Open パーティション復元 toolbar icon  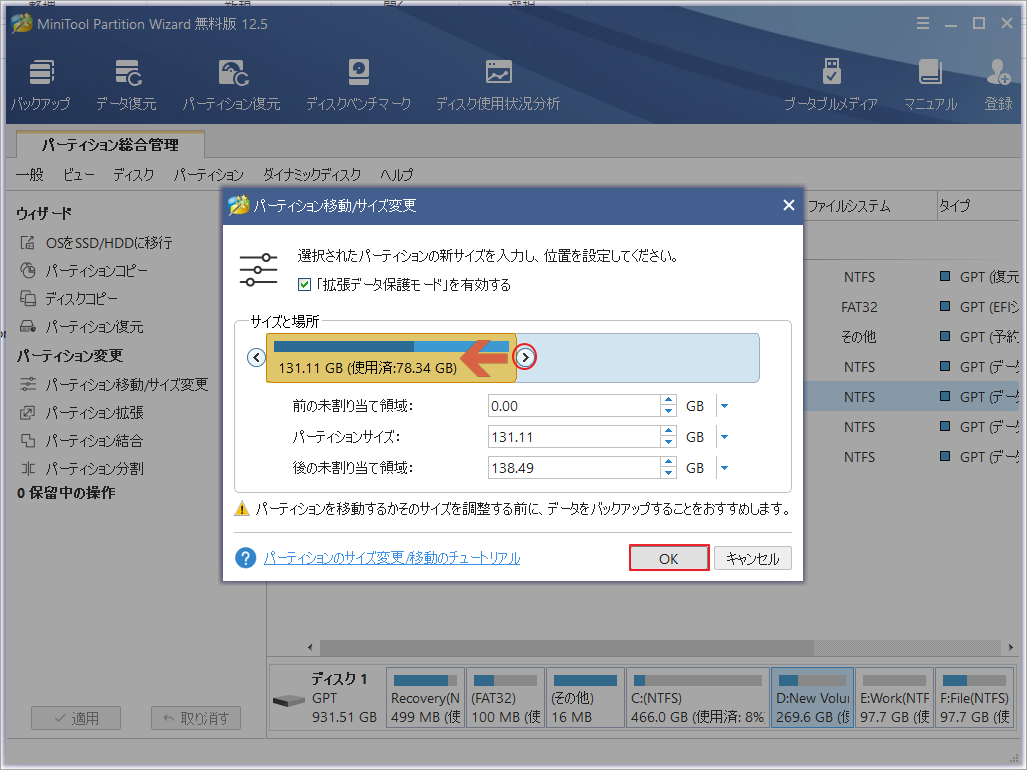point(231,85)
